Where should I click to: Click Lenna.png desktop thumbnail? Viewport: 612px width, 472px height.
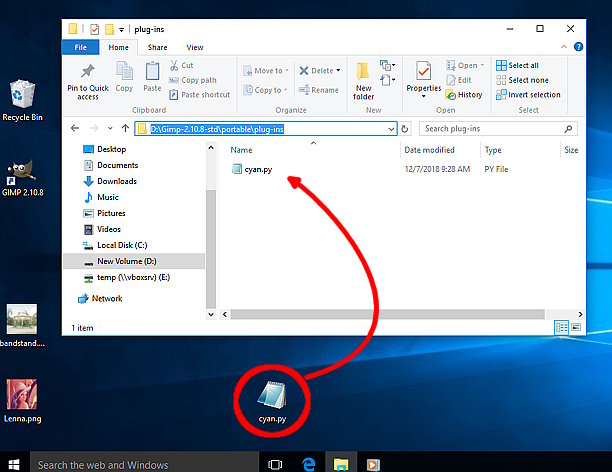(x=22, y=395)
